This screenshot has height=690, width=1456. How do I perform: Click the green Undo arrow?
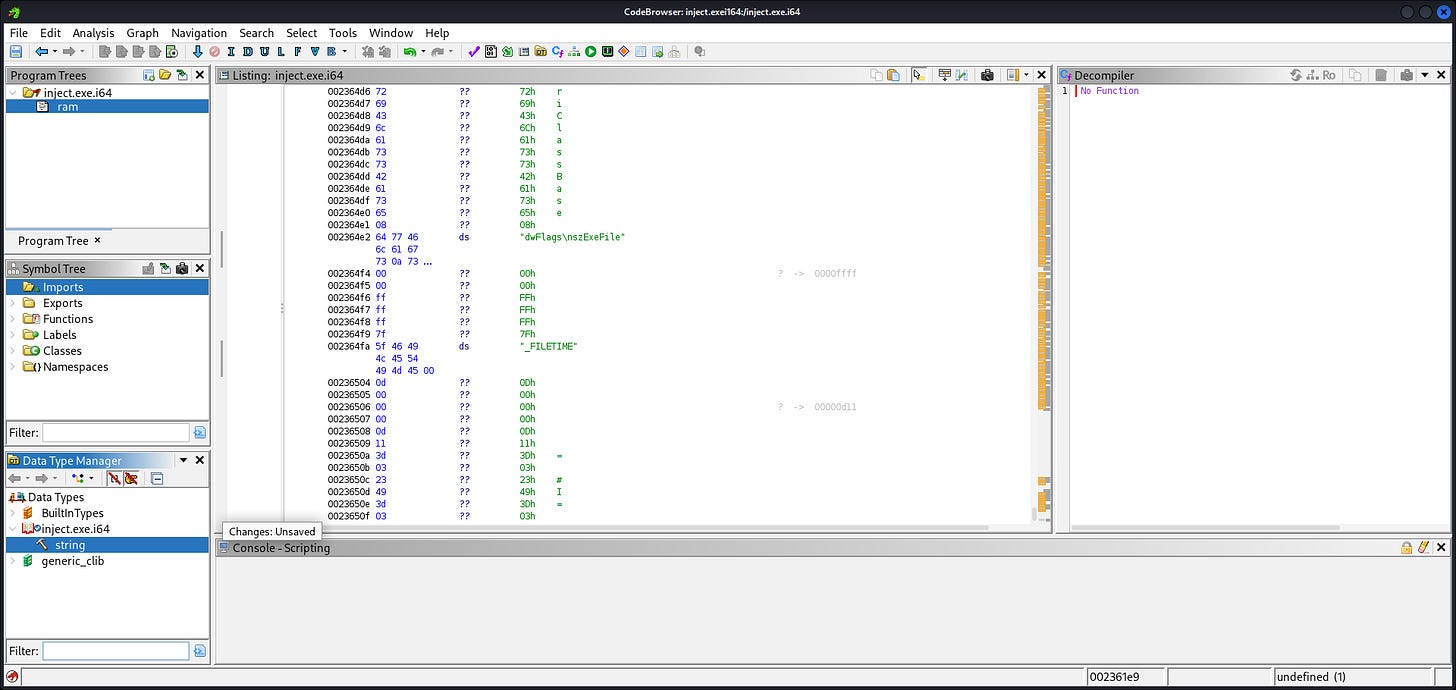pyautogui.click(x=409, y=51)
